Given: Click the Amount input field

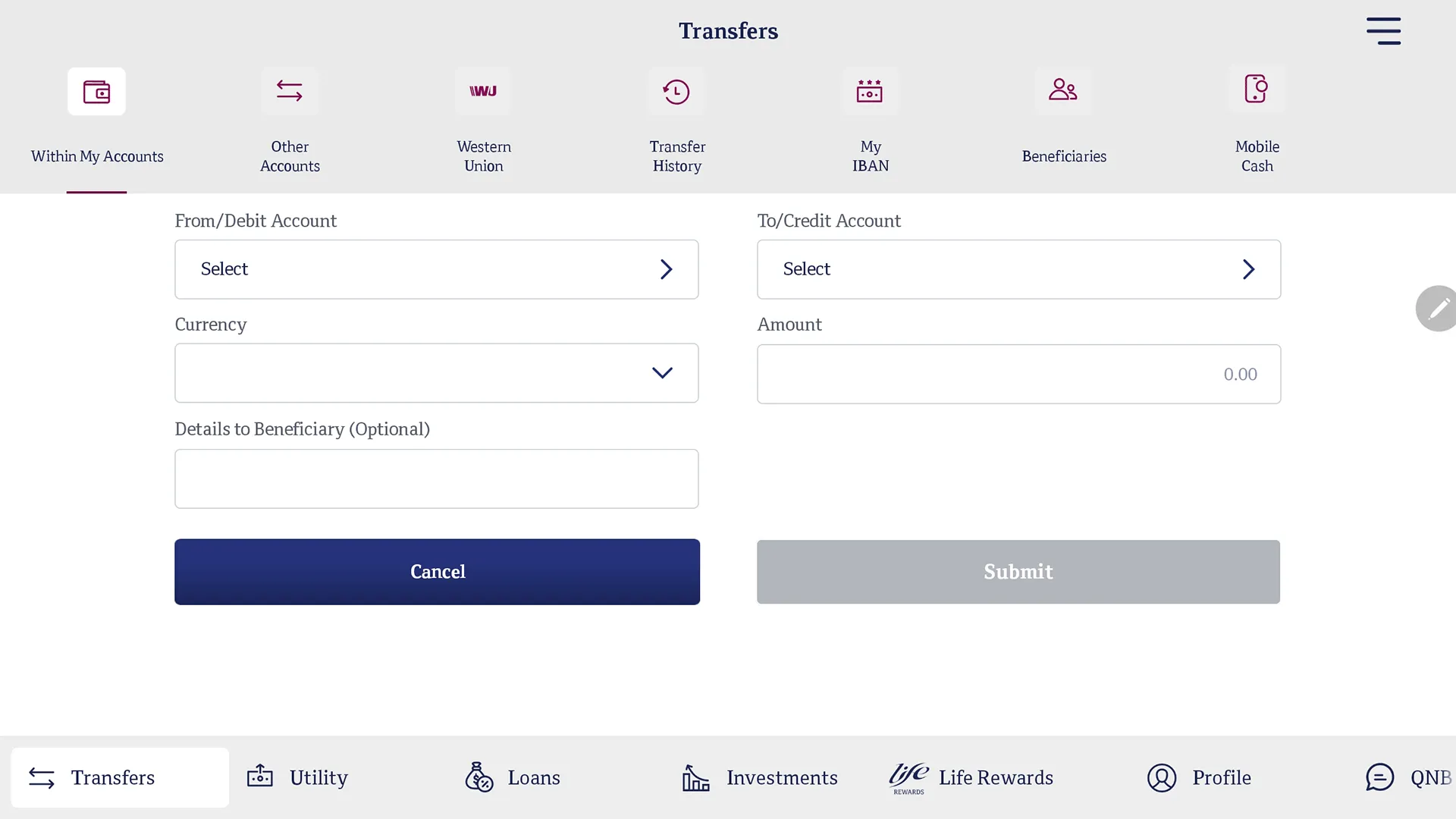Looking at the screenshot, I should [1019, 373].
